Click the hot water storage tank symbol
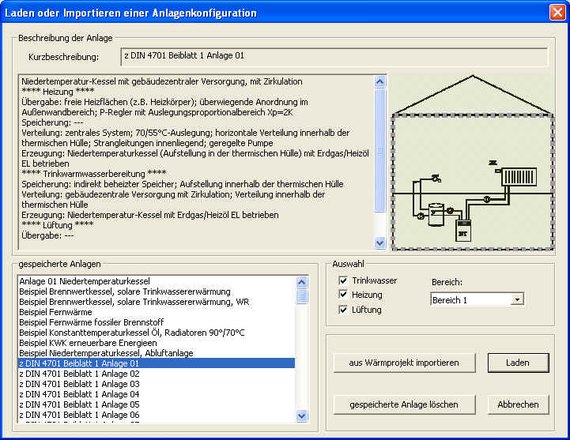Screen dimensions: 570x440 click(x=436, y=214)
